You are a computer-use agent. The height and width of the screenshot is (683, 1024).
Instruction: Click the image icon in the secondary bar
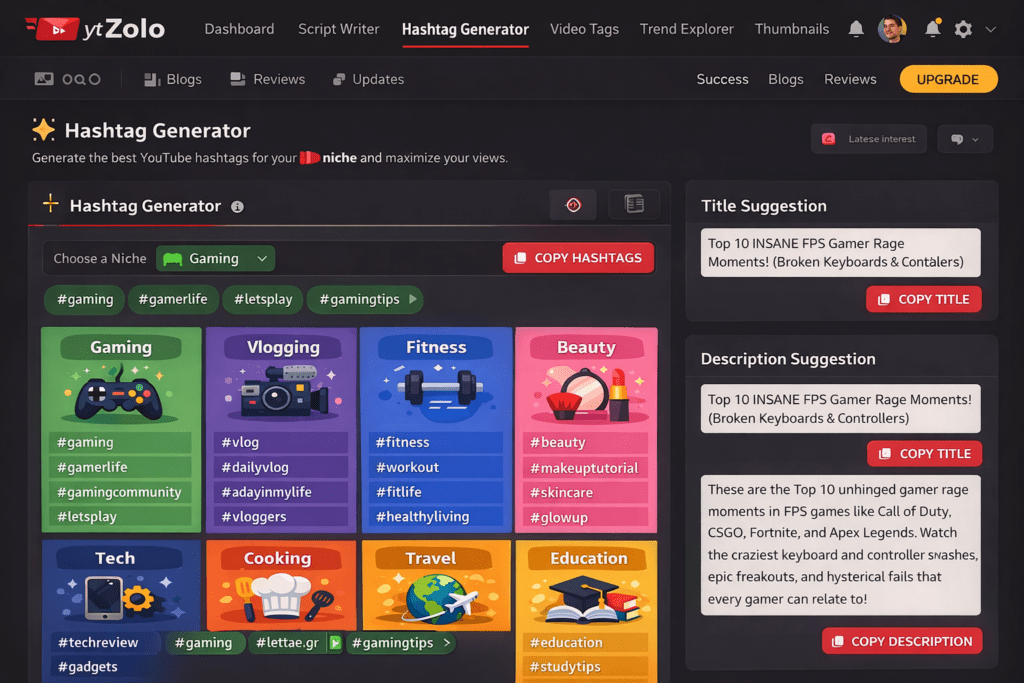[x=43, y=79]
